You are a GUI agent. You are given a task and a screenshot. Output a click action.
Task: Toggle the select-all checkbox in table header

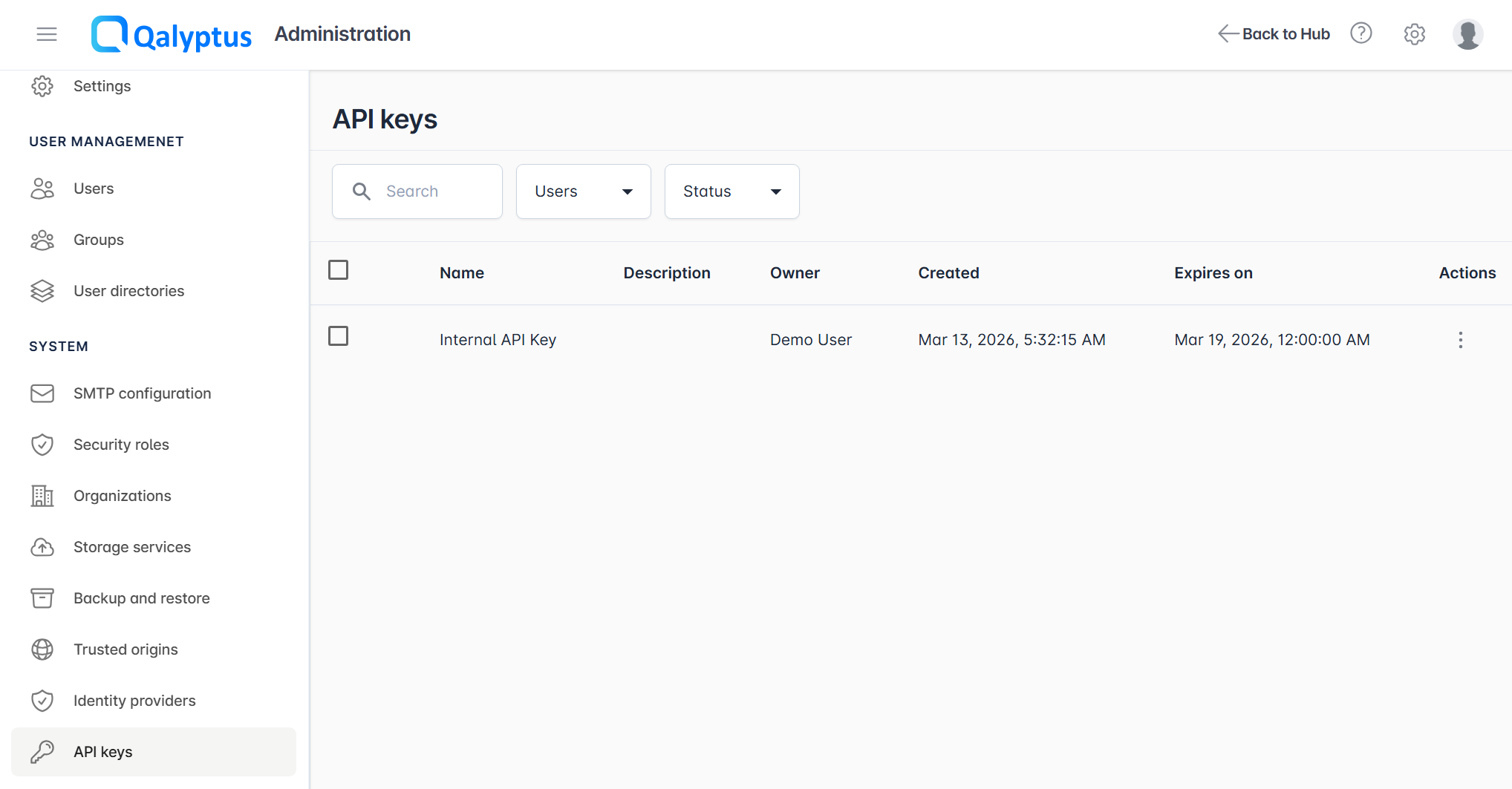point(338,270)
